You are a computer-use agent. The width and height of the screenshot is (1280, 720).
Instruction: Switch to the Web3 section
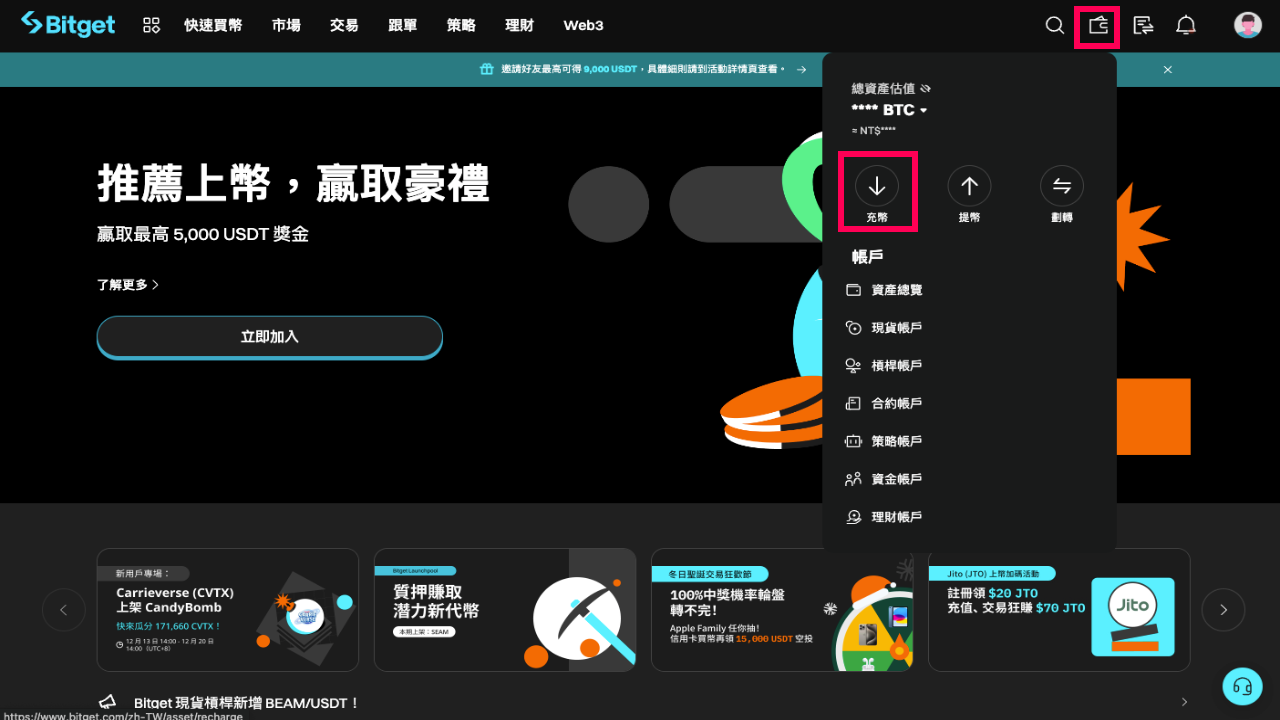click(x=583, y=25)
